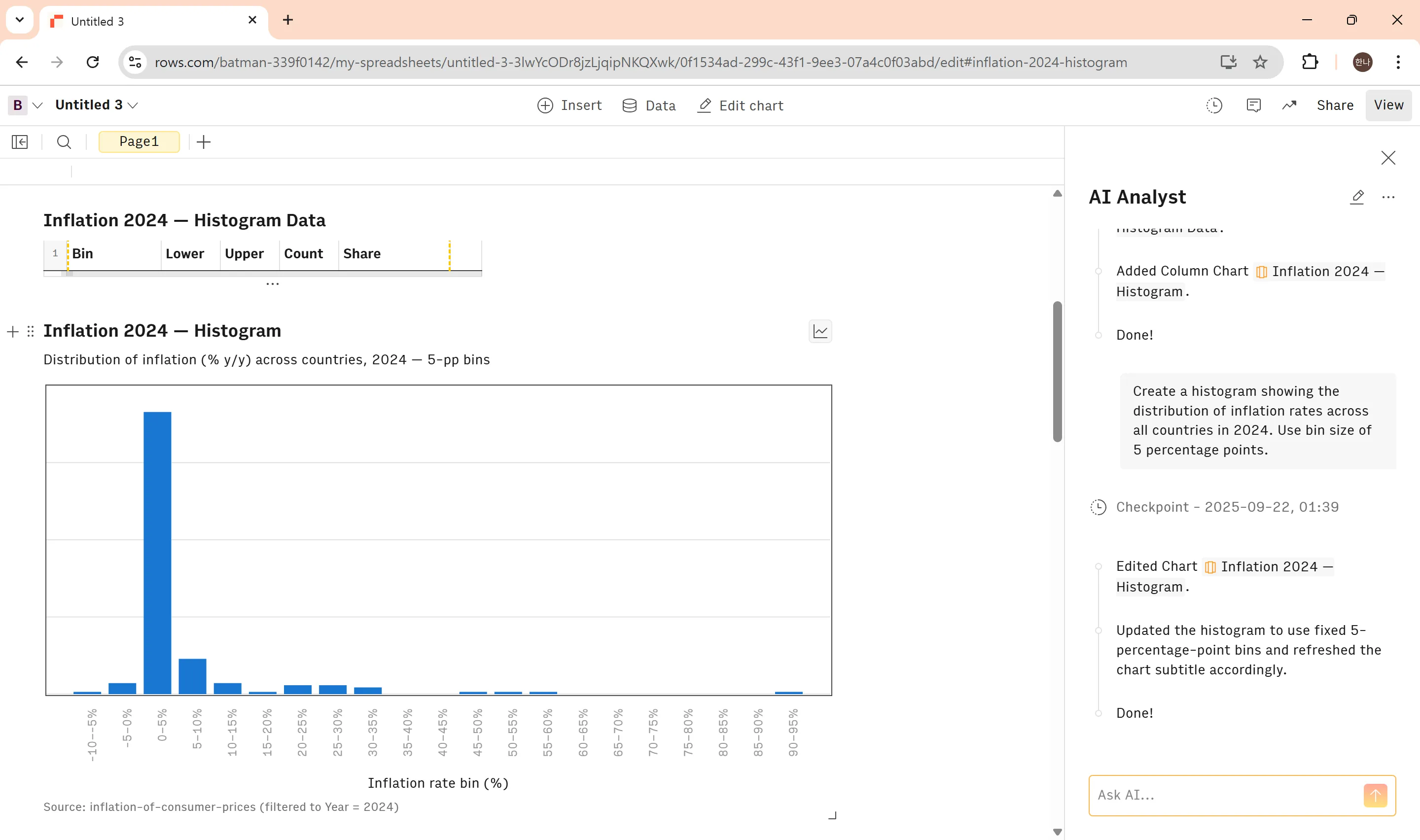This screenshot has height=840, width=1420.
Task: Toggle the left sidebar panel icon
Action: [x=20, y=141]
